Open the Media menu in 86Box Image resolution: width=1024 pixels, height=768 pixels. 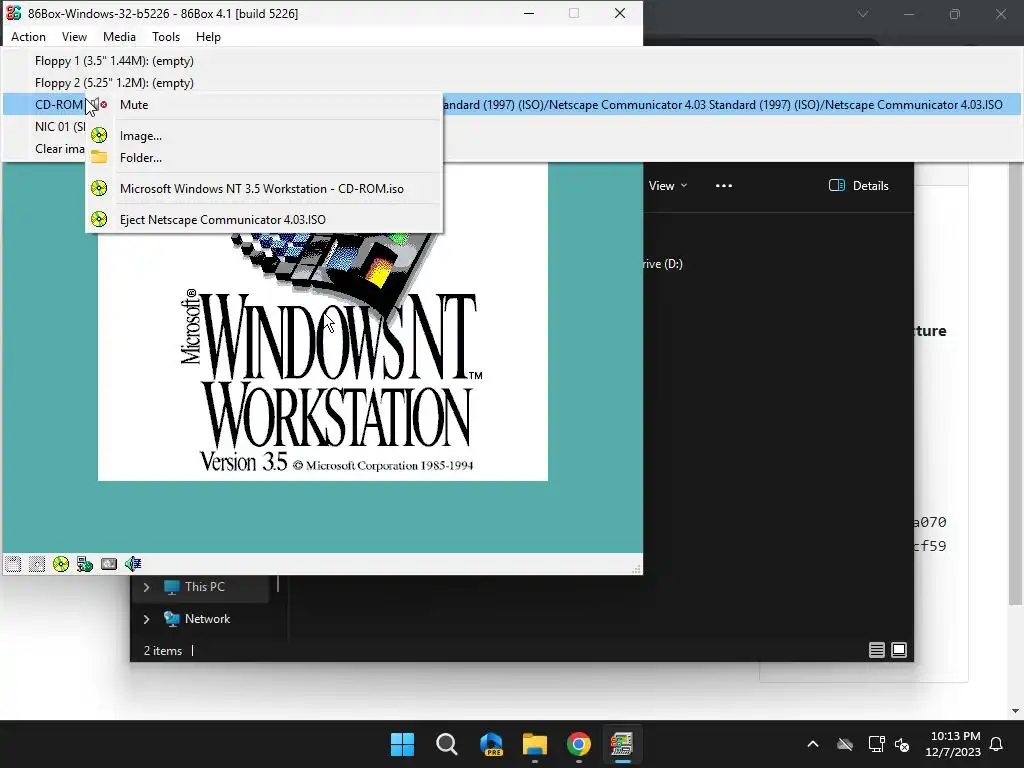tap(120, 37)
